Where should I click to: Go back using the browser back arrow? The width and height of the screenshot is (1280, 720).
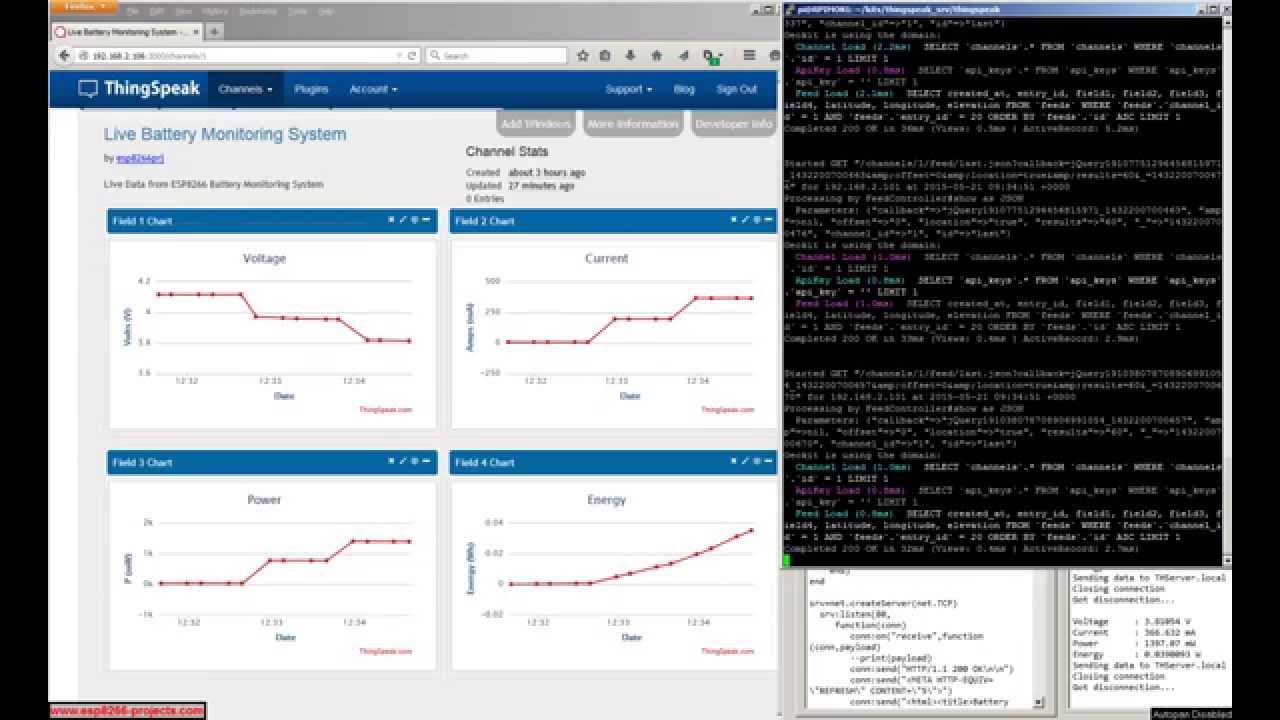(66, 56)
